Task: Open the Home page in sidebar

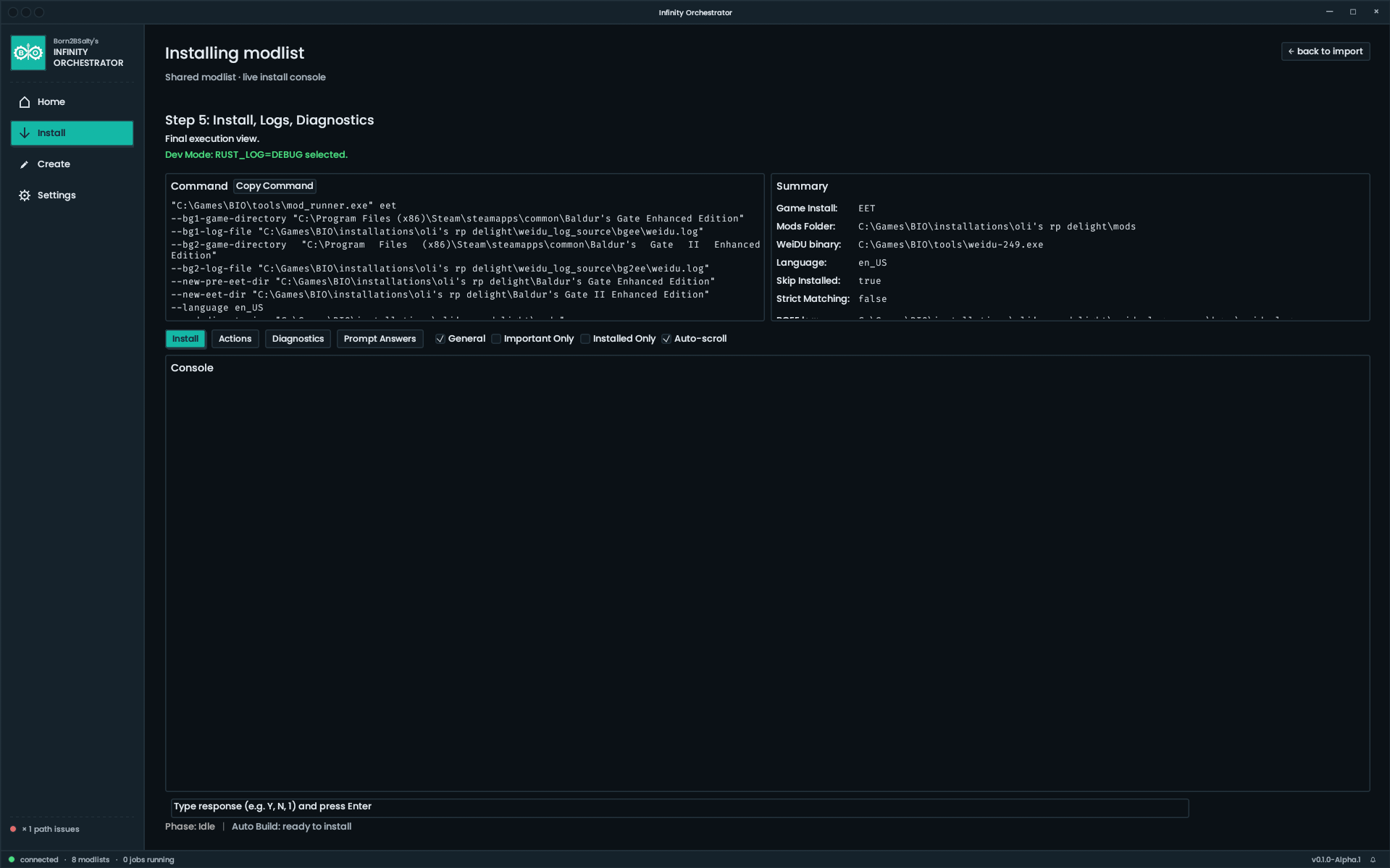Action: (x=72, y=102)
